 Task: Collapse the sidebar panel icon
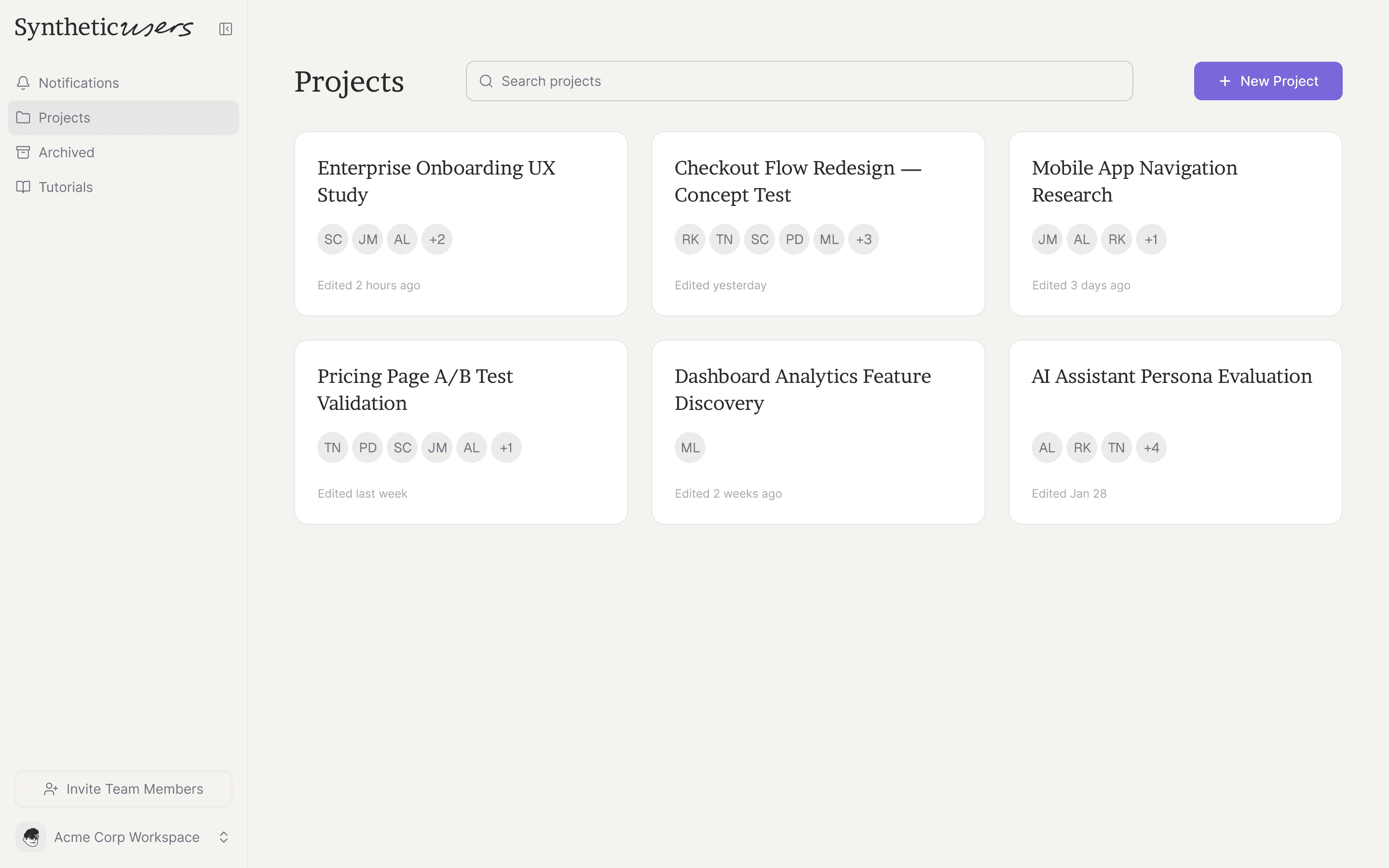point(225,29)
